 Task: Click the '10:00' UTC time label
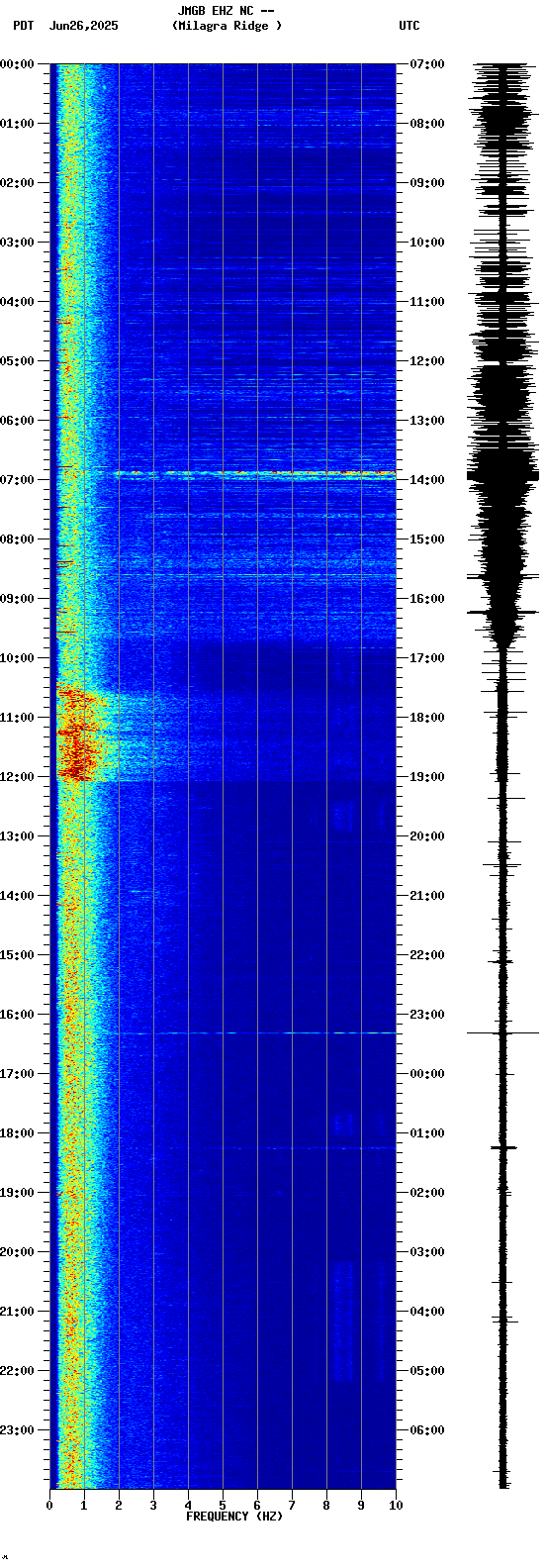(x=427, y=243)
